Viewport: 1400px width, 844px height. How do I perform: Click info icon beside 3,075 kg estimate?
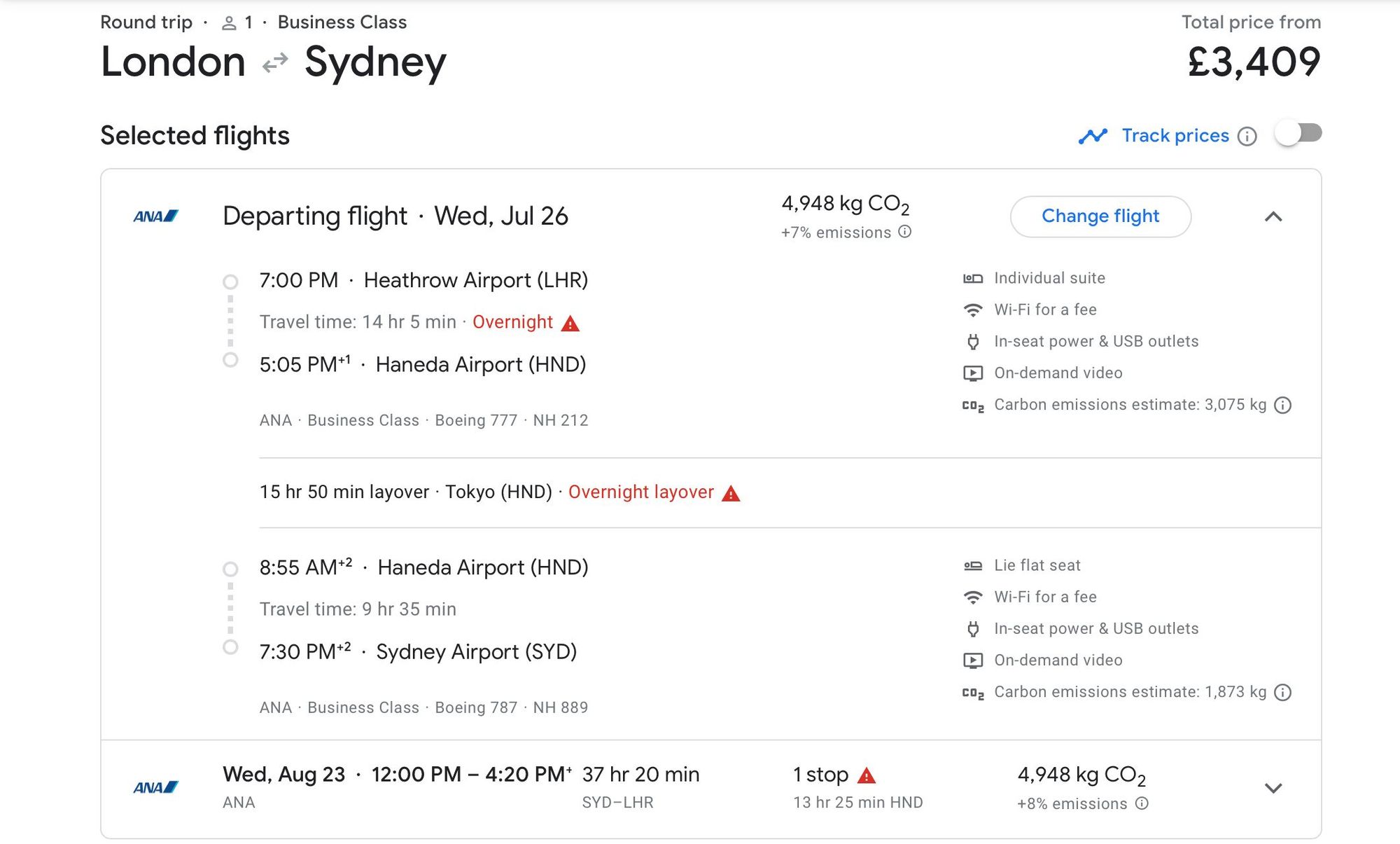[x=1282, y=406]
